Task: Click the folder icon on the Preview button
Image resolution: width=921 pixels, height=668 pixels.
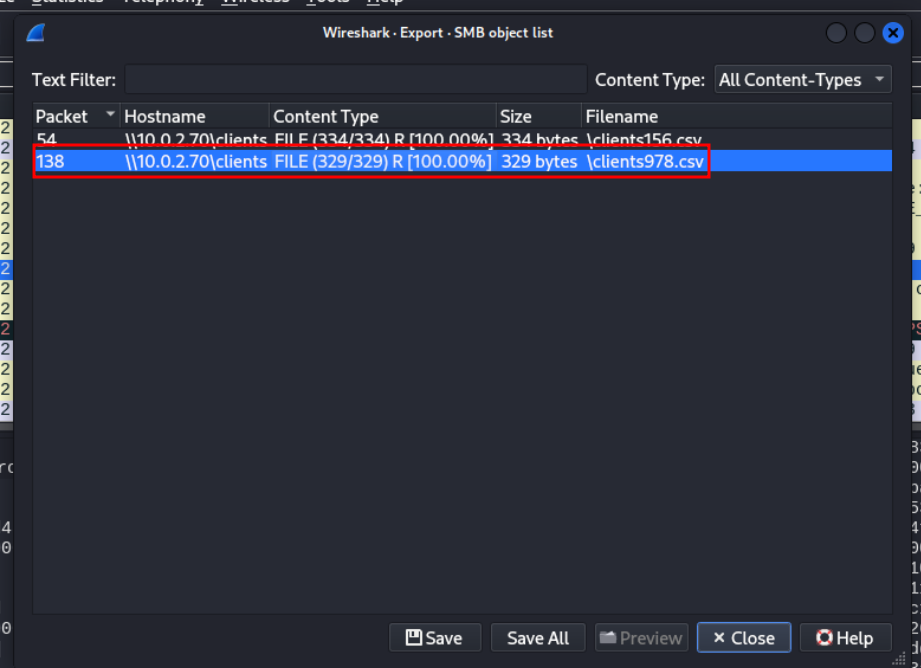Action: coord(607,637)
